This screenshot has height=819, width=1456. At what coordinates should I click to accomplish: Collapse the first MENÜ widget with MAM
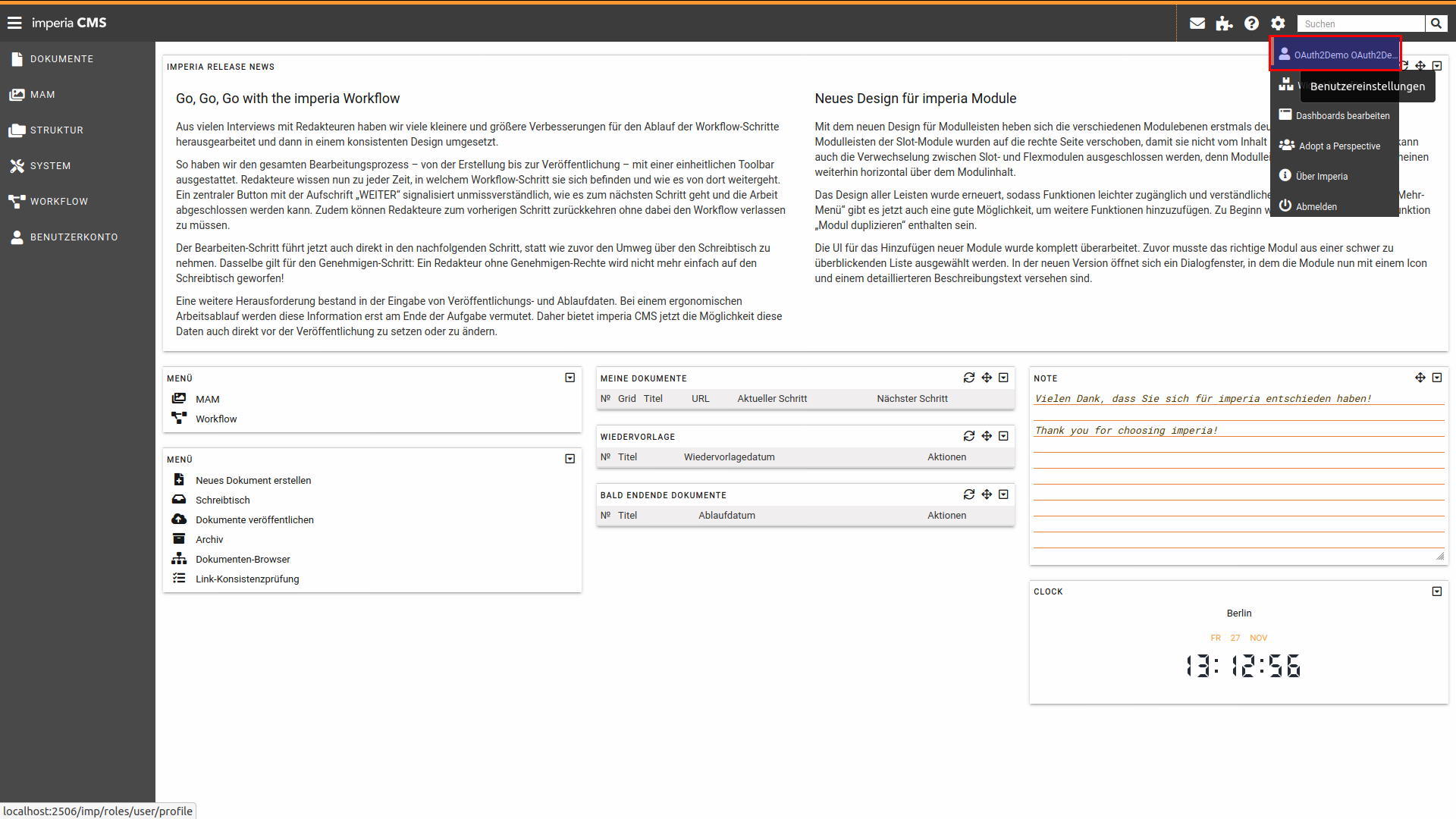570,378
